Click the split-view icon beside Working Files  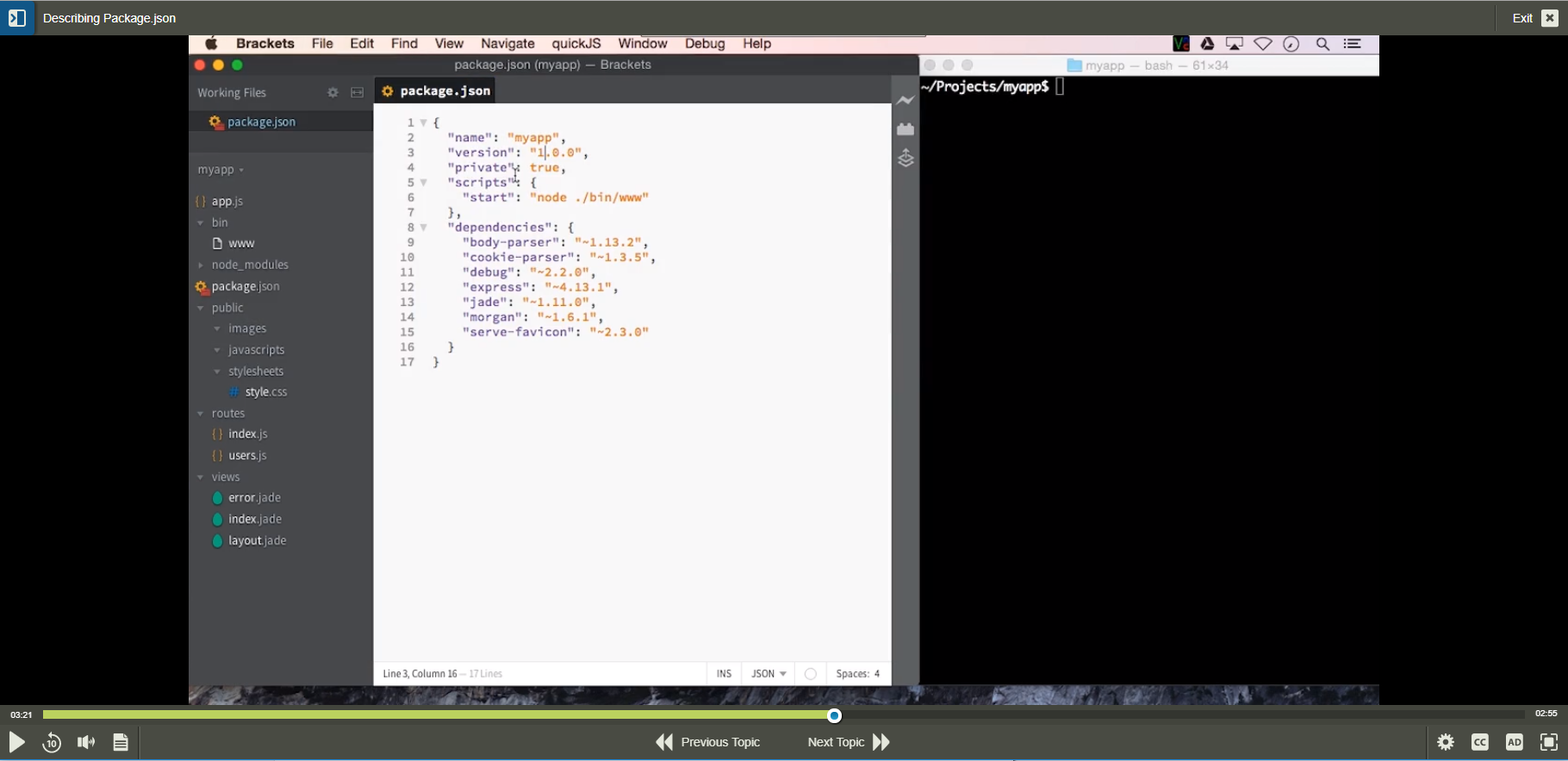point(358,93)
